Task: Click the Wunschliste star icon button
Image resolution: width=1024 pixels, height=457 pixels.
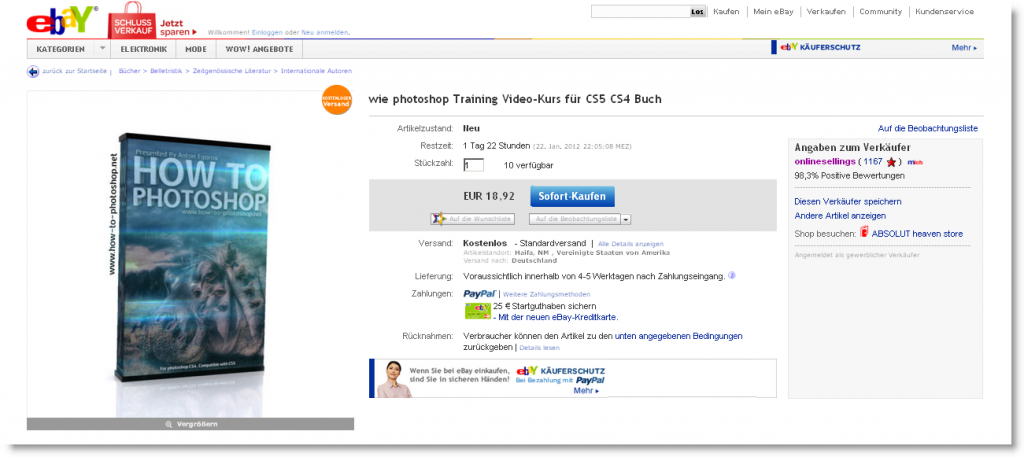Action: [x=437, y=219]
